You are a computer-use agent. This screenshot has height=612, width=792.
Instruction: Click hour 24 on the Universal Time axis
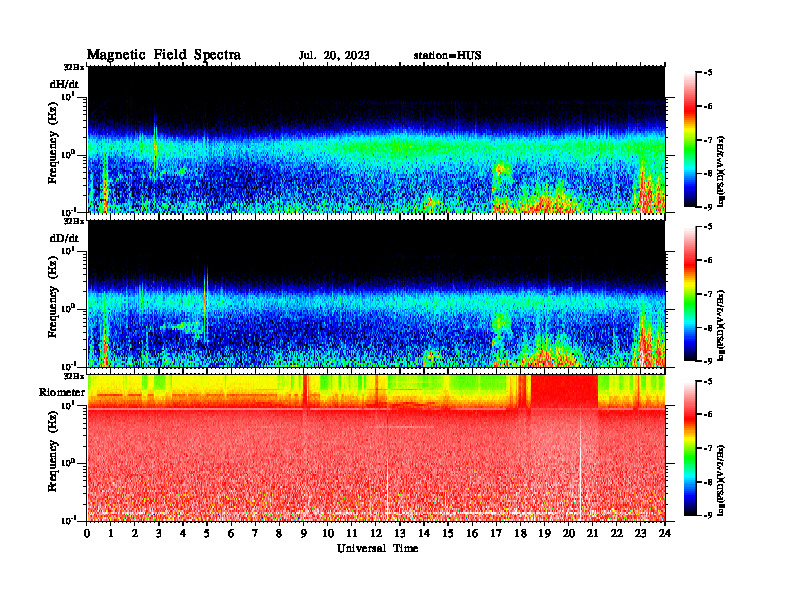[x=665, y=533]
